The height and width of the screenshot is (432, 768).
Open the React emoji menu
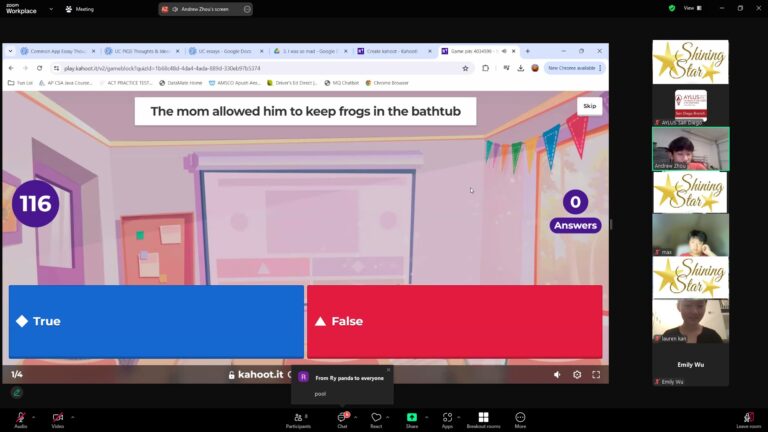[x=376, y=420]
